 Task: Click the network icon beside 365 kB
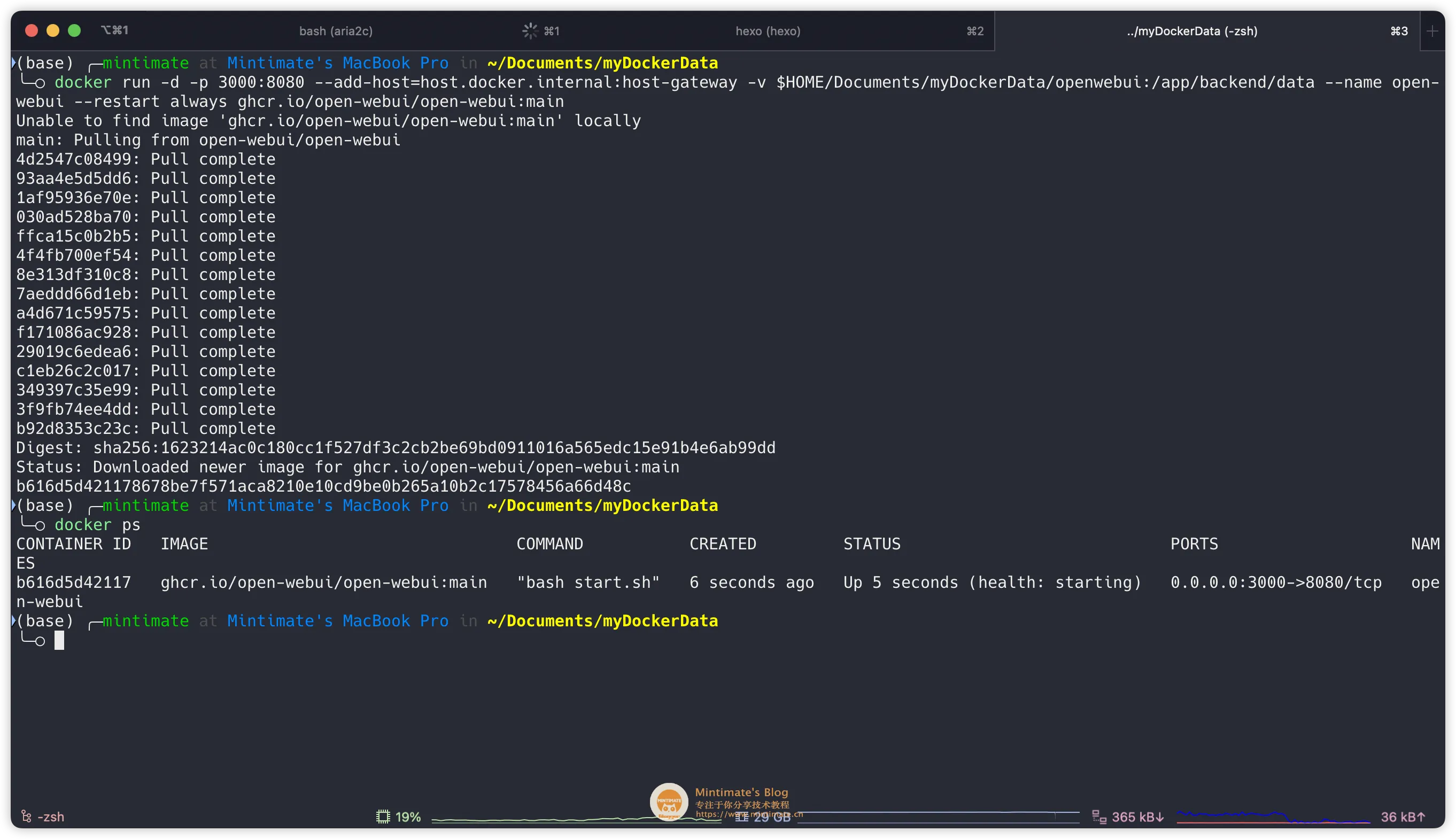click(x=1099, y=817)
